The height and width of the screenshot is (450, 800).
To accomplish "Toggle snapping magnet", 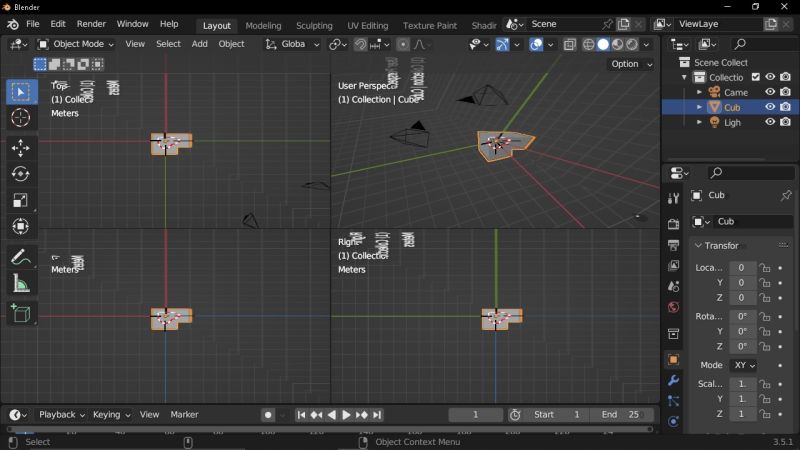I will (x=360, y=44).
